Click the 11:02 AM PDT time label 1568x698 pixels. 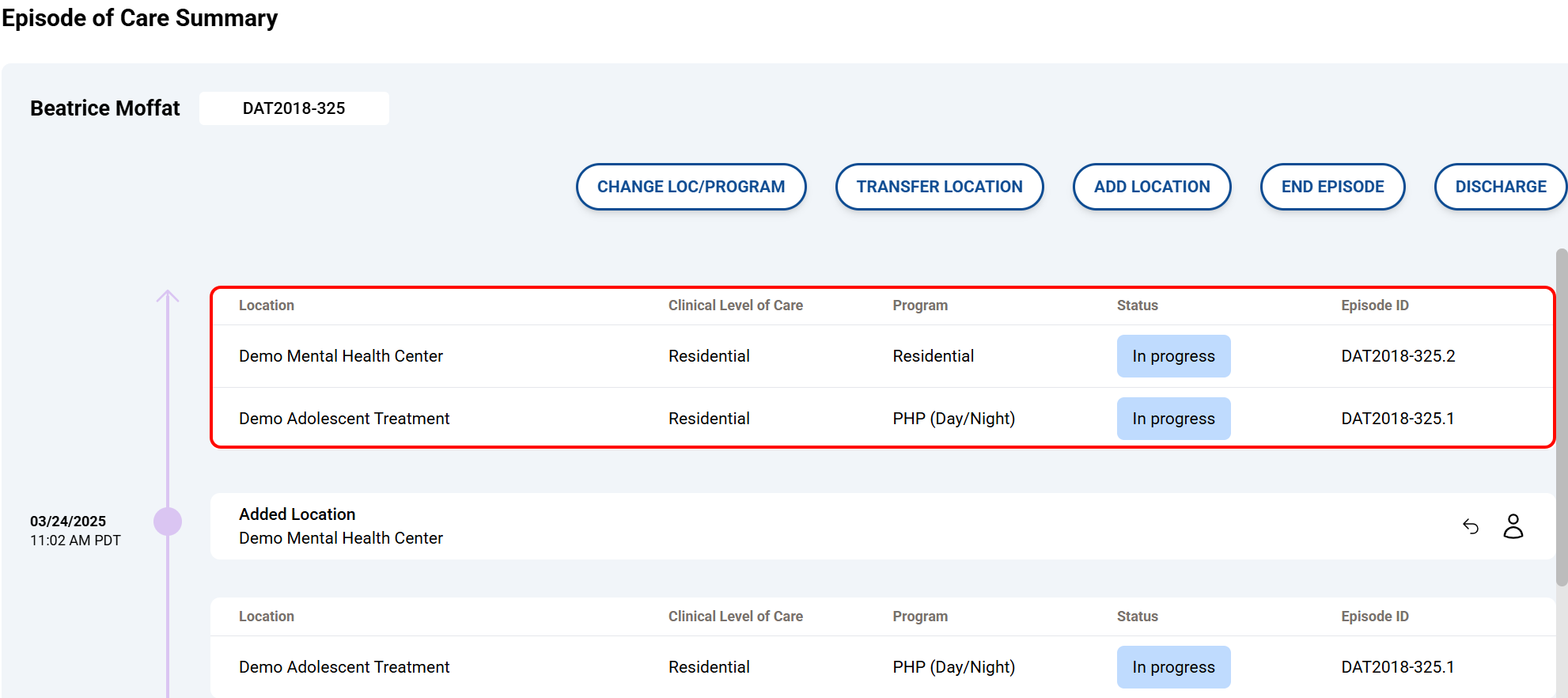tap(75, 541)
